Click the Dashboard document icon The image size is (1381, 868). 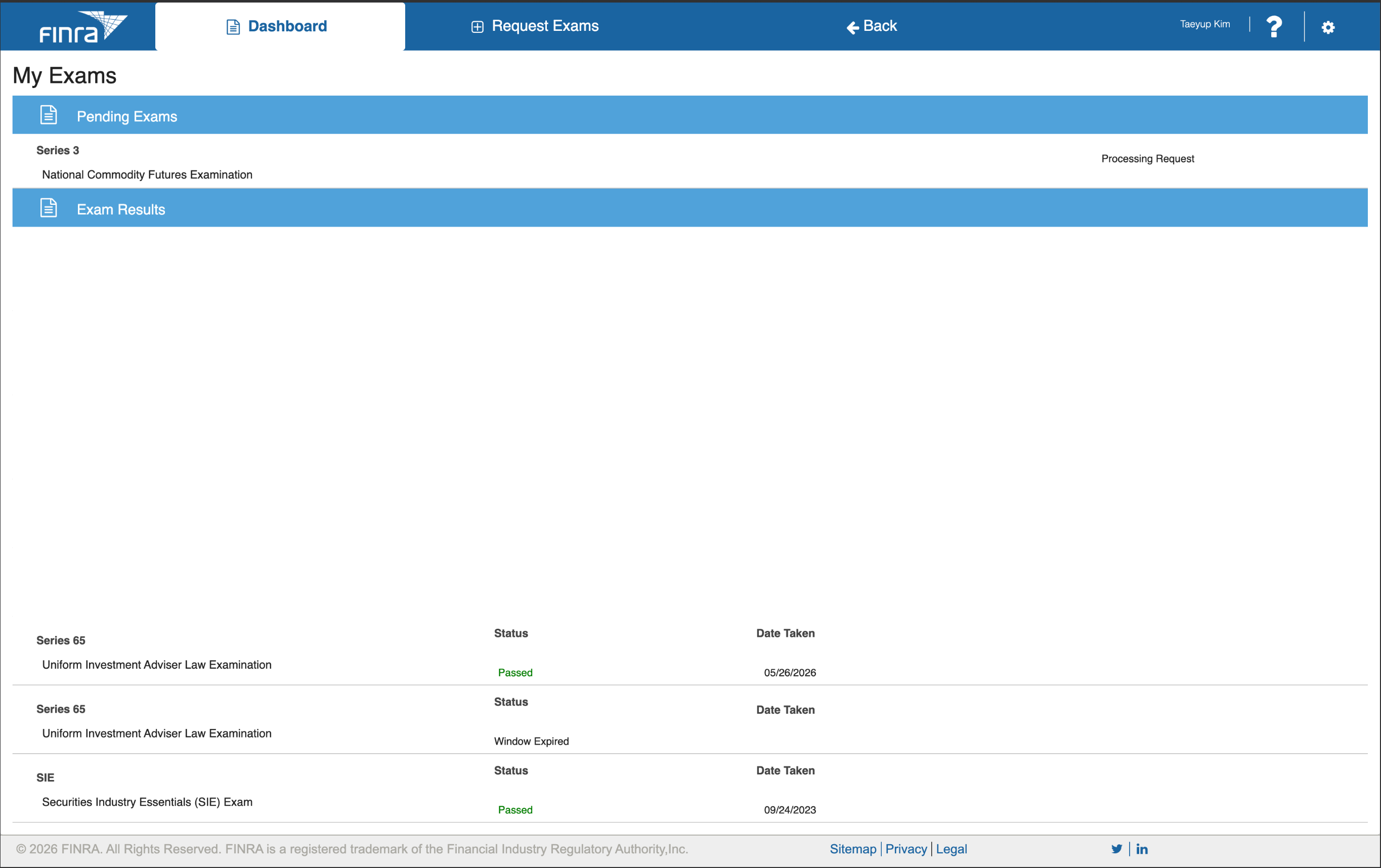tap(233, 27)
